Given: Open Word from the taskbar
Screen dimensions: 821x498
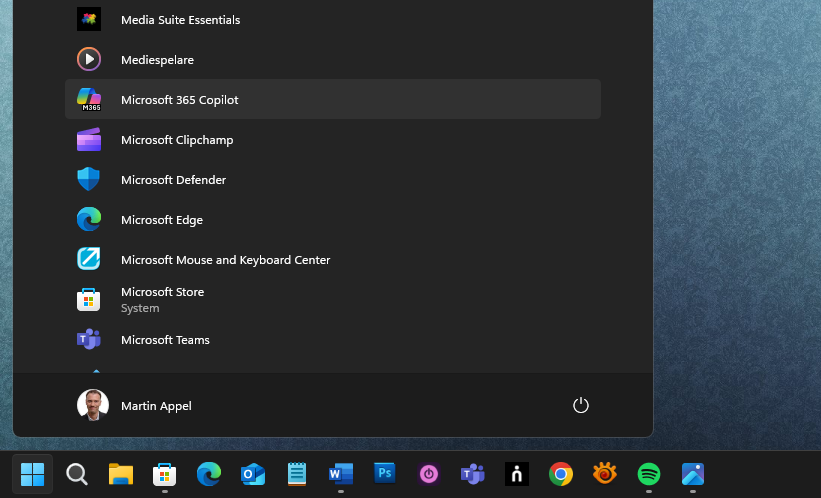Looking at the screenshot, I should pos(341,474).
